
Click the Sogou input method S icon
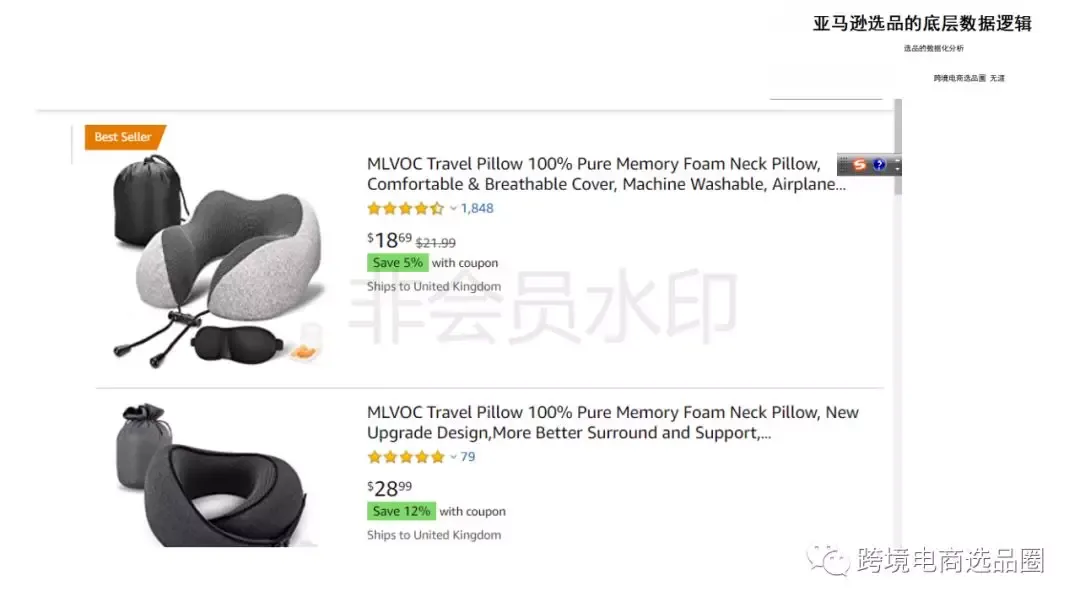coord(859,165)
